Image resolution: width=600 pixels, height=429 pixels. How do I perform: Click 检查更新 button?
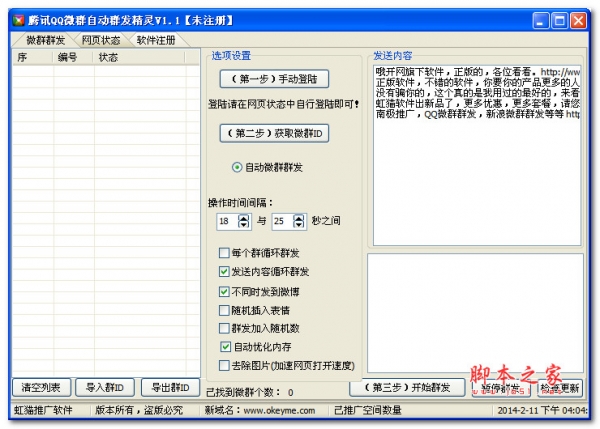coord(559,388)
